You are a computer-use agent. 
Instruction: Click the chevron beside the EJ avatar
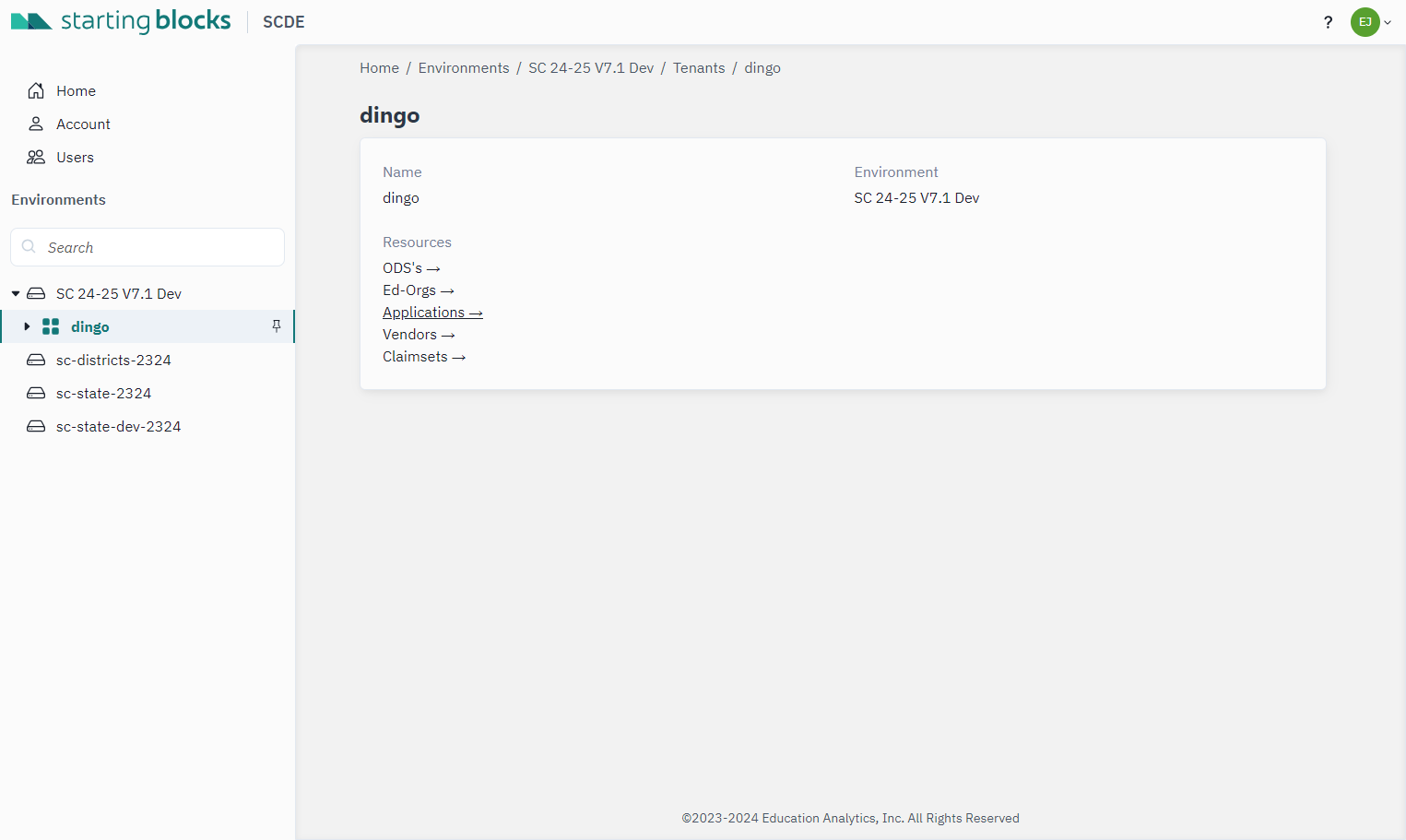[x=1388, y=22]
